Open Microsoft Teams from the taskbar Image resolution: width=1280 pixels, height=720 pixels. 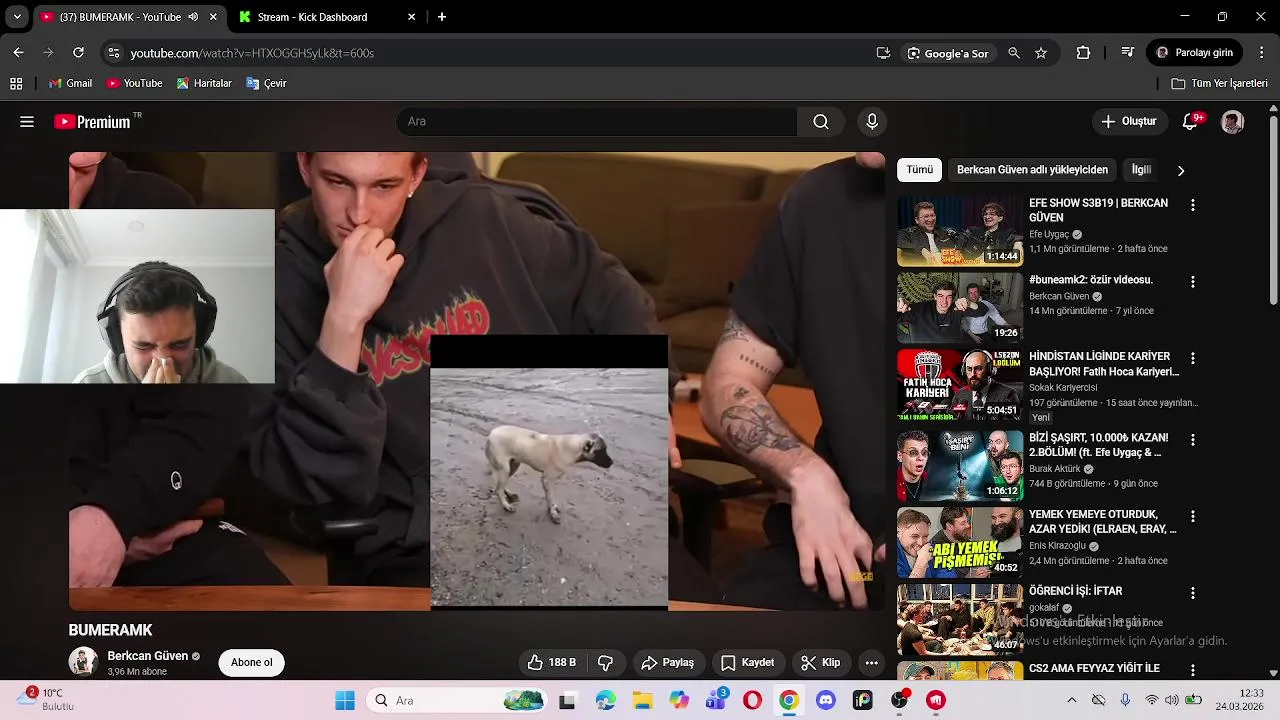[716, 701]
